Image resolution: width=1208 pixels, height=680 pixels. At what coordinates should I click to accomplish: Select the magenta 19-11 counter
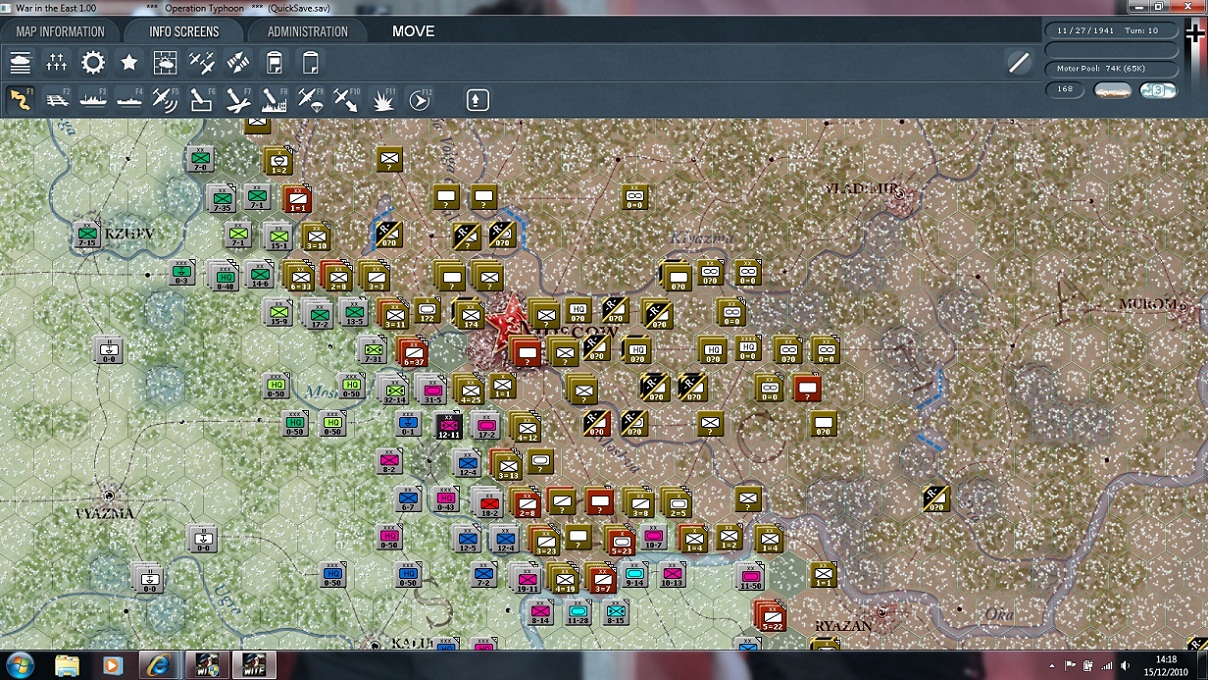point(527,578)
